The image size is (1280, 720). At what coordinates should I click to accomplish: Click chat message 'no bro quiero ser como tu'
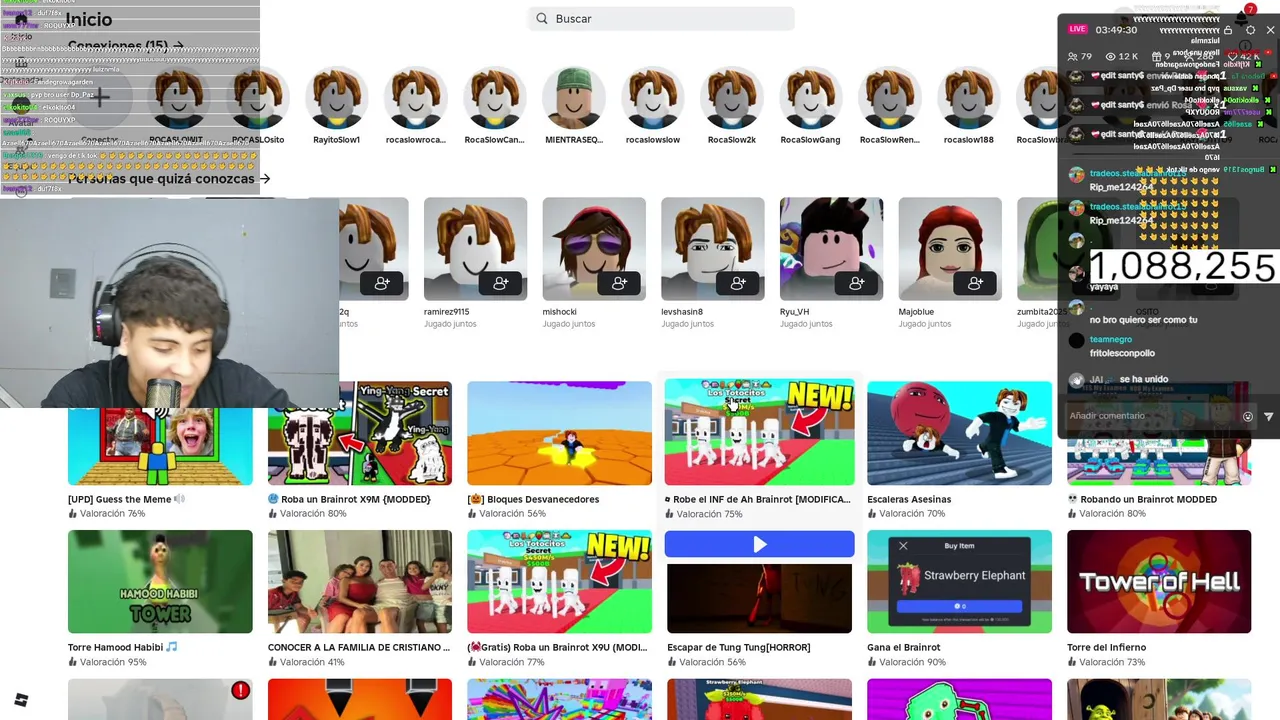(x=1143, y=320)
